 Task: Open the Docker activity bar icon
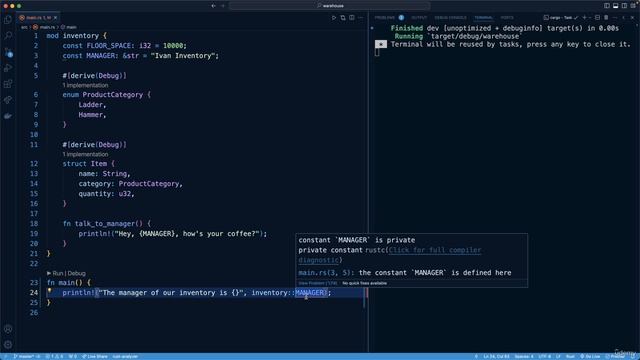[8, 116]
